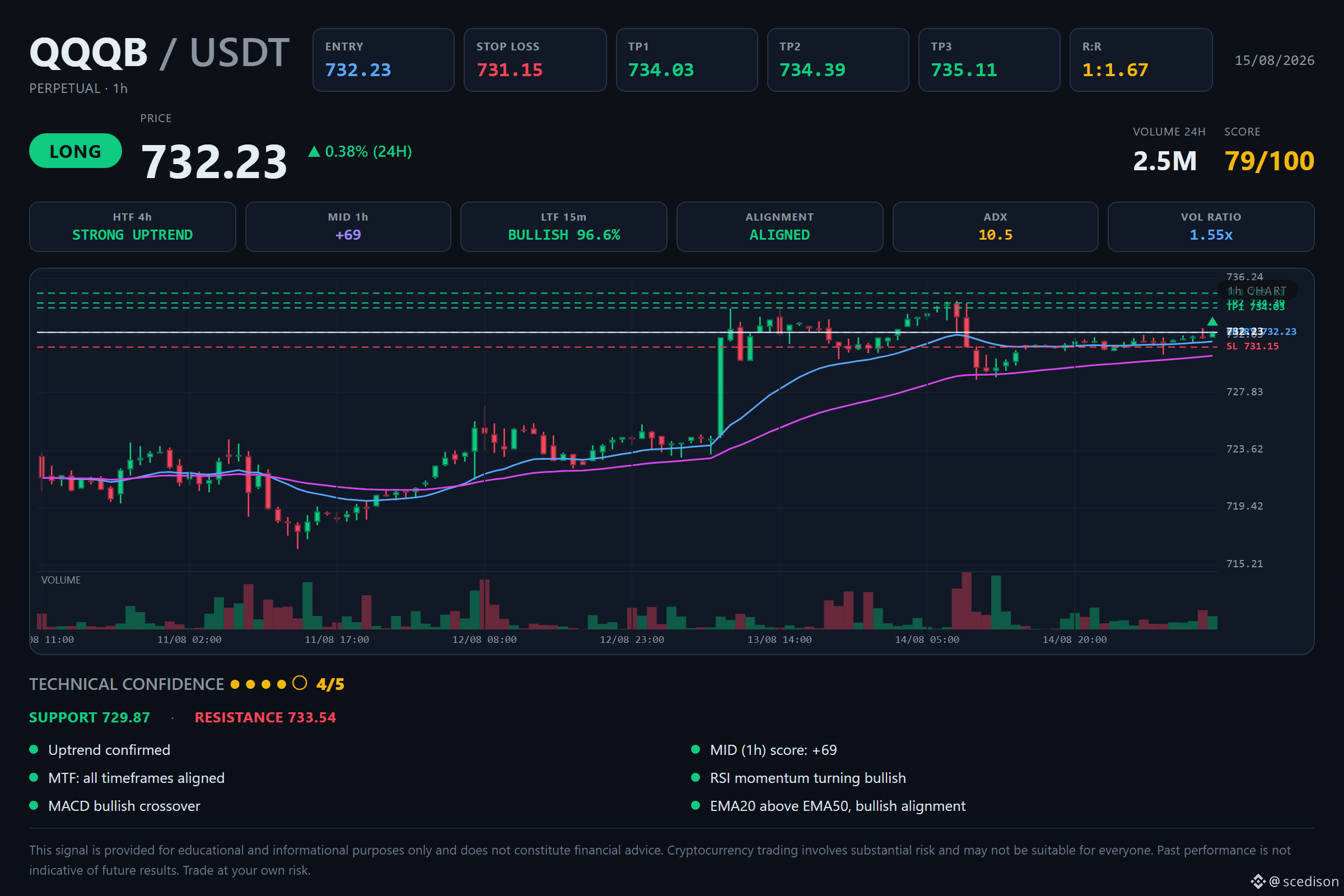
Task: Select the MID 1h +69 tile
Action: [x=348, y=227]
